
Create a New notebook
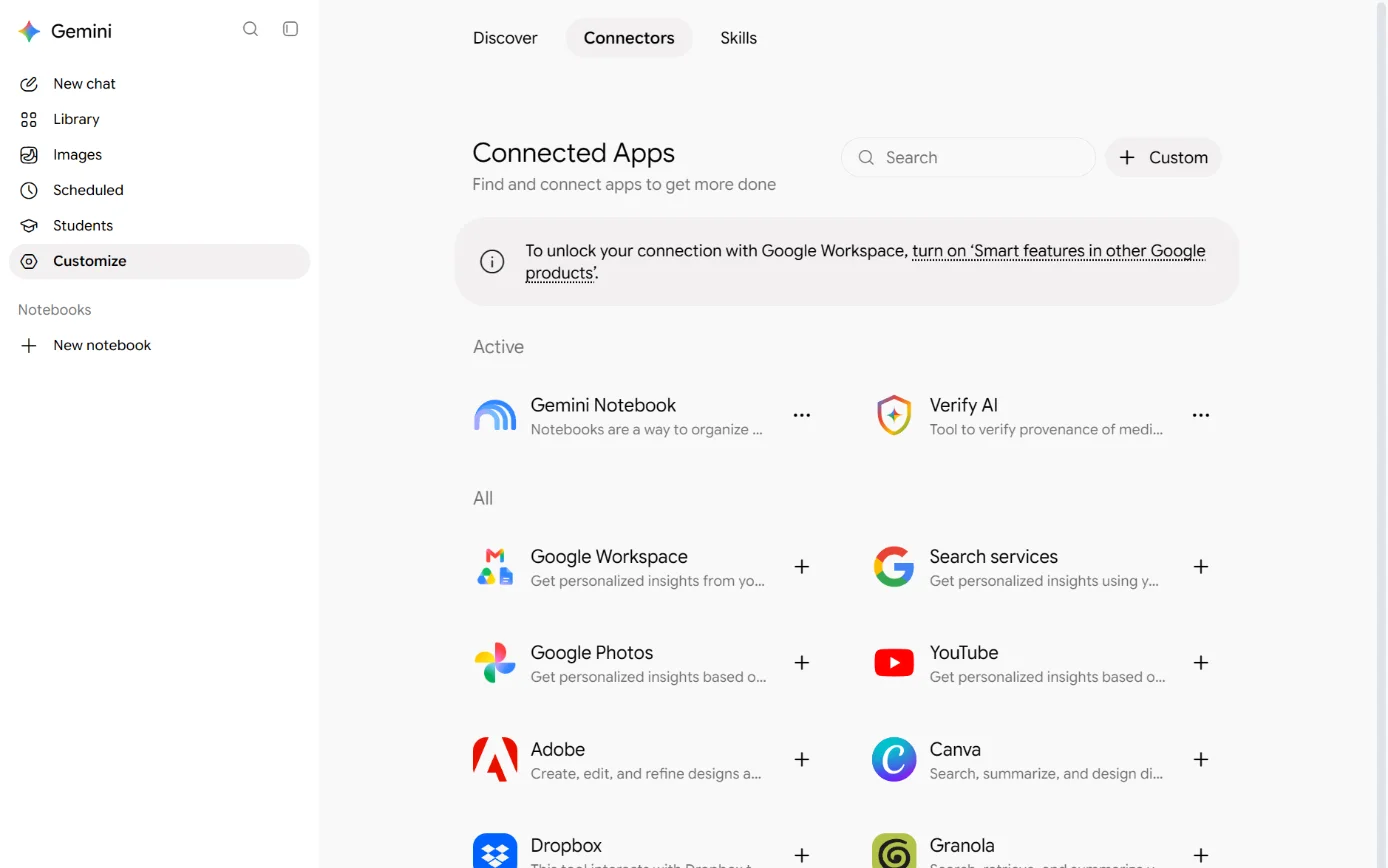(x=160, y=345)
